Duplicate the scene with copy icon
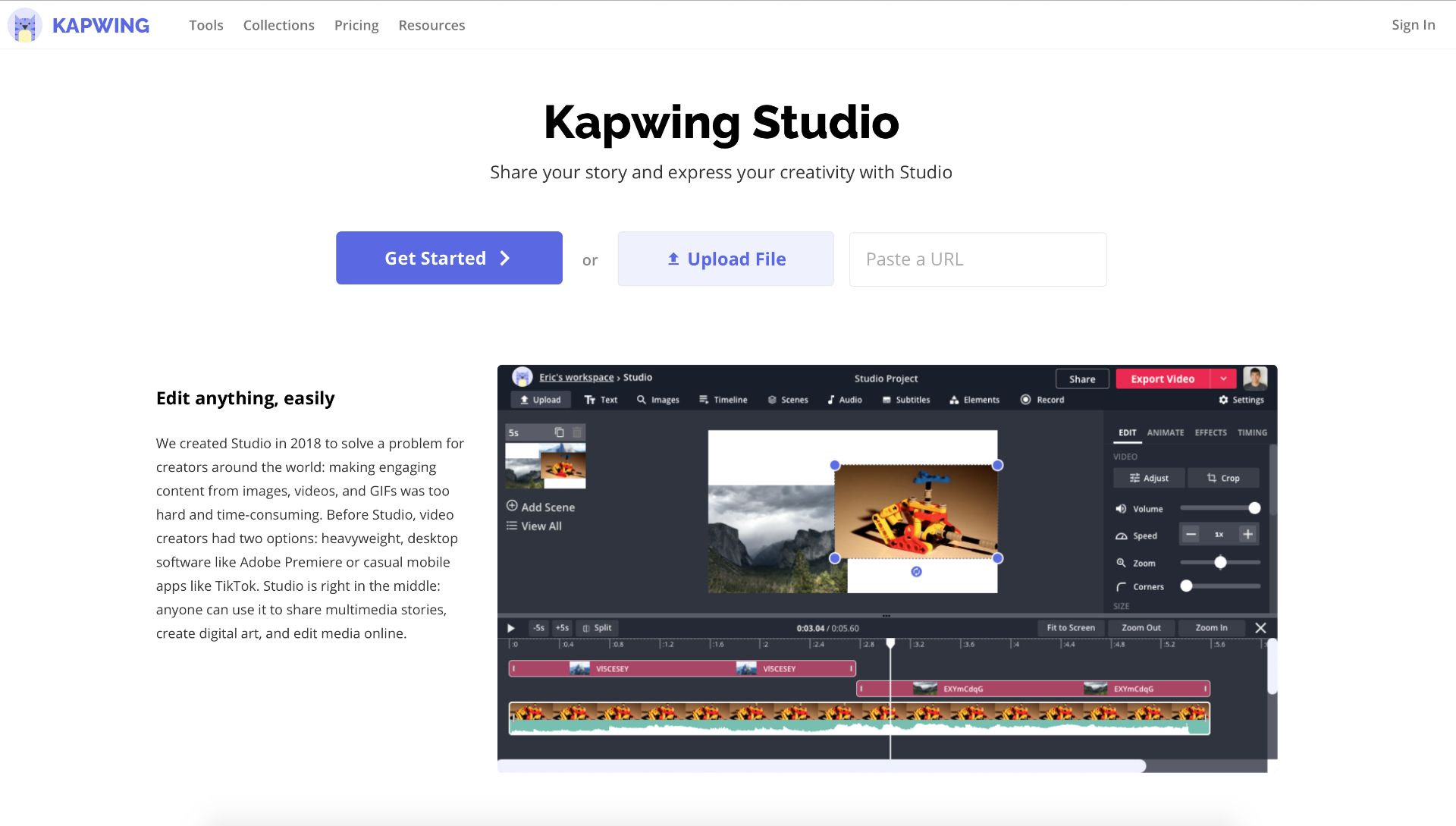This screenshot has height=826, width=1456. (x=559, y=432)
